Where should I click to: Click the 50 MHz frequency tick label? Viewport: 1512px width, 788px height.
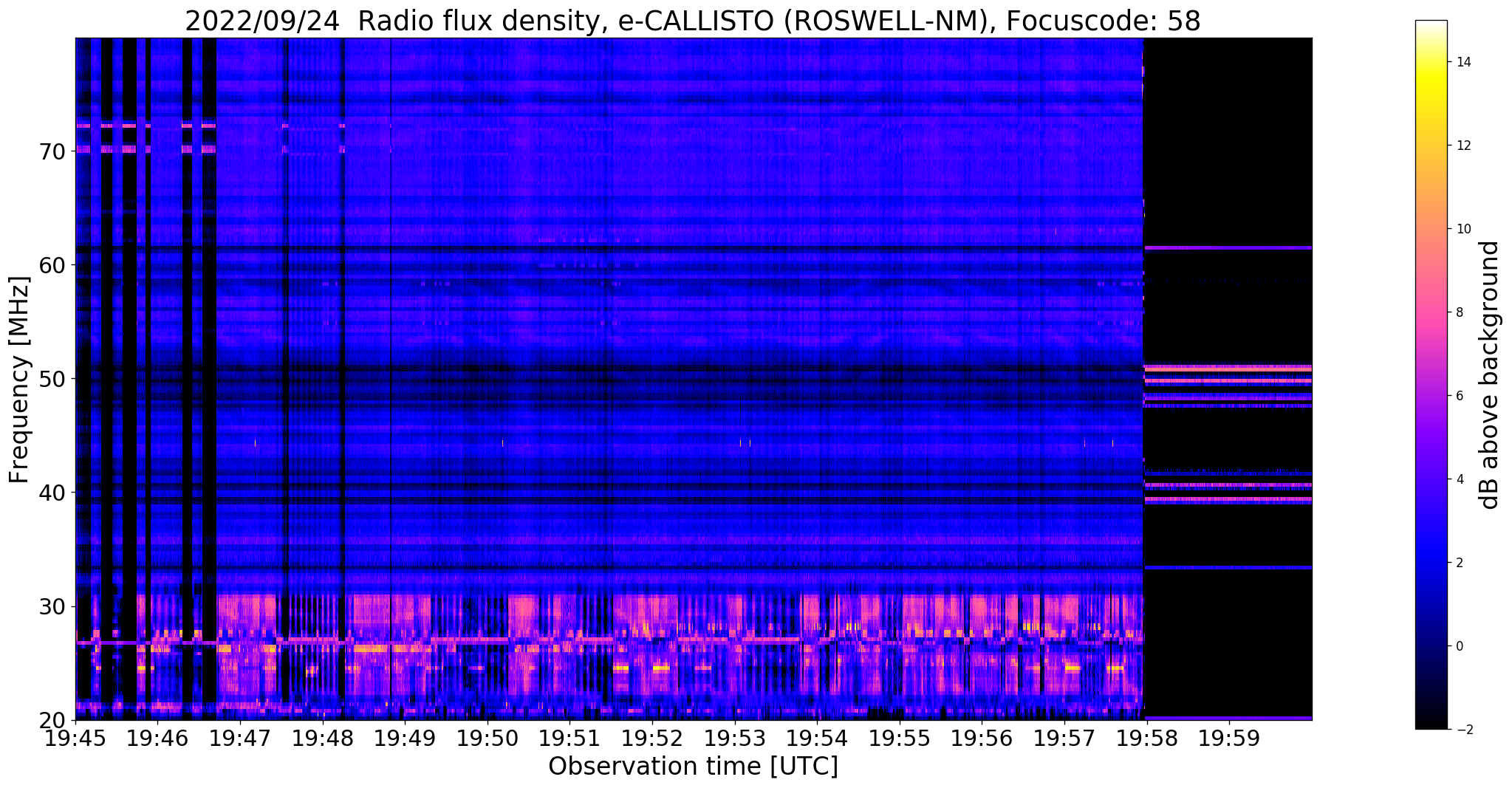pos(54,379)
